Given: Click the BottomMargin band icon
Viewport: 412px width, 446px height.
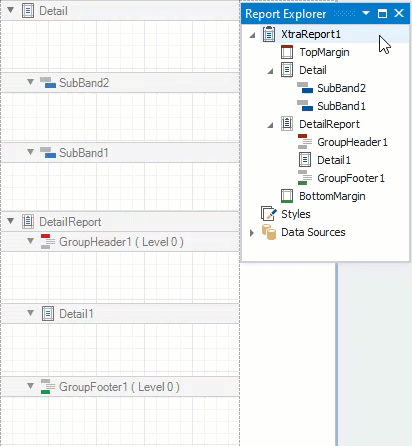Looking at the screenshot, I should [287, 196].
